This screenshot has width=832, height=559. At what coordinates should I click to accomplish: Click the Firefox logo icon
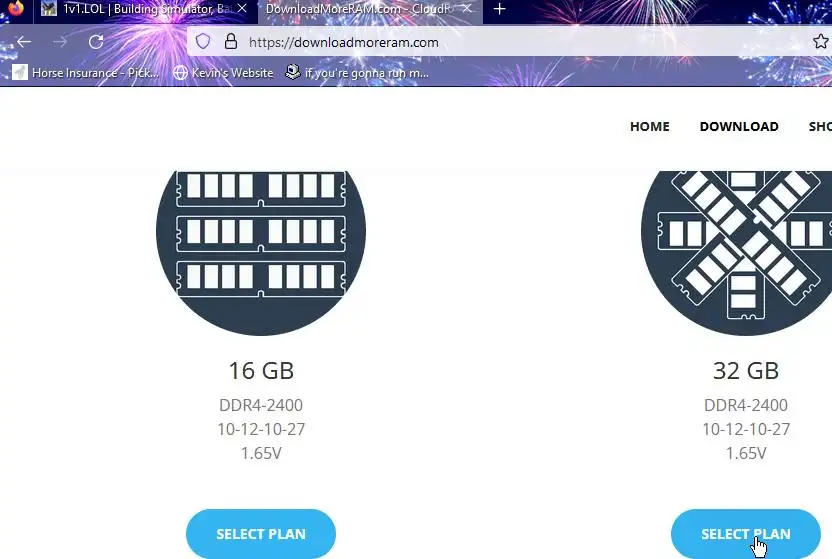pyautogui.click(x=16, y=8)
